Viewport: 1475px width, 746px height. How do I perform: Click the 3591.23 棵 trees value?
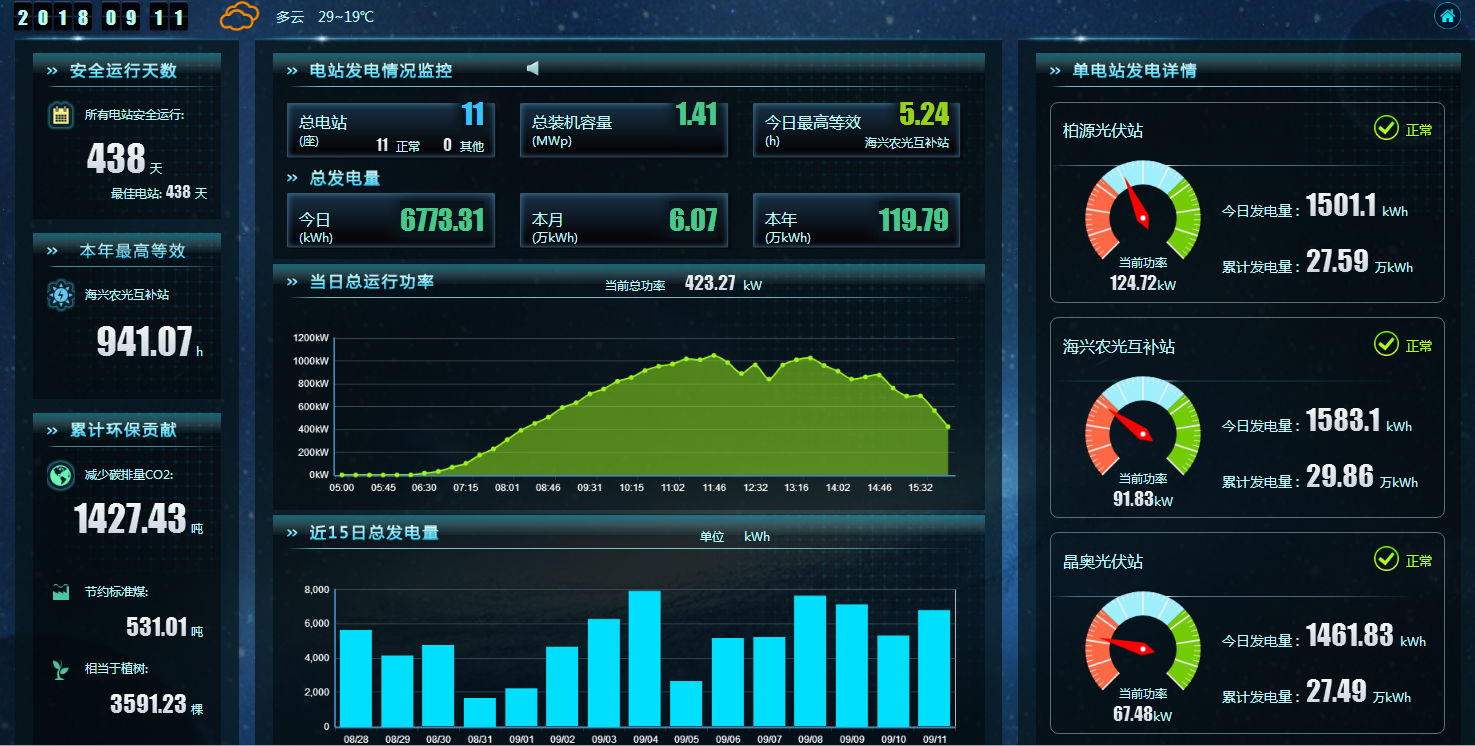coord(157,704)
